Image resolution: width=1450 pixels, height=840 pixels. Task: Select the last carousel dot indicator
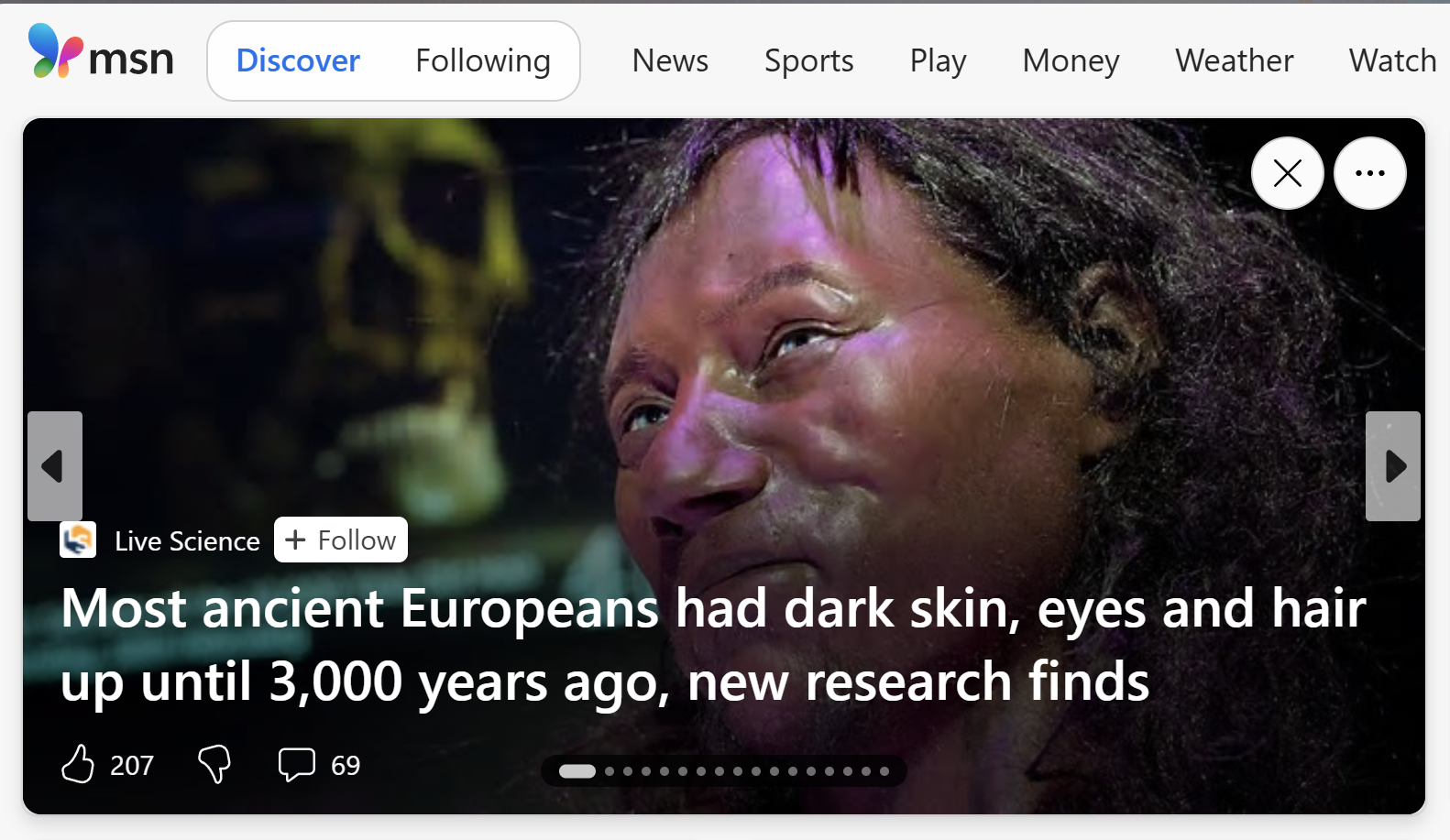click(x=884, y=771)
